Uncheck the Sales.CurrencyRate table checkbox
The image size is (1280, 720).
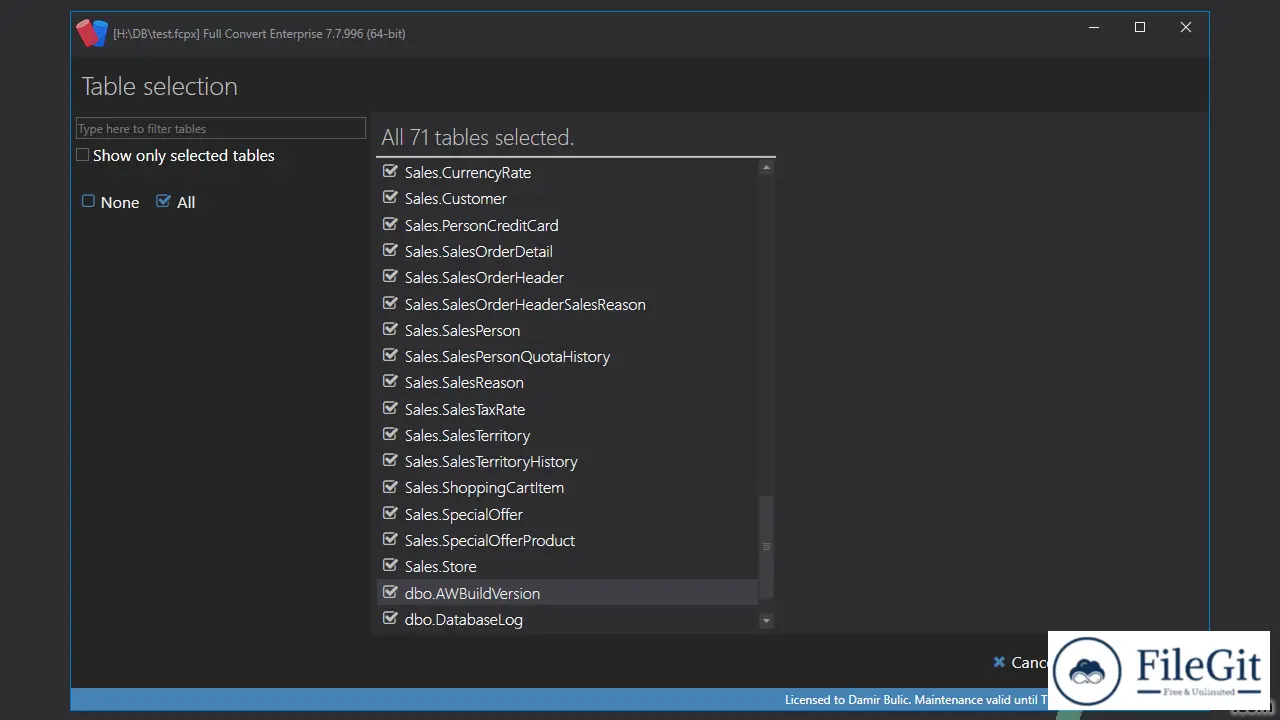pyautogui.click(x=390, y=171)
